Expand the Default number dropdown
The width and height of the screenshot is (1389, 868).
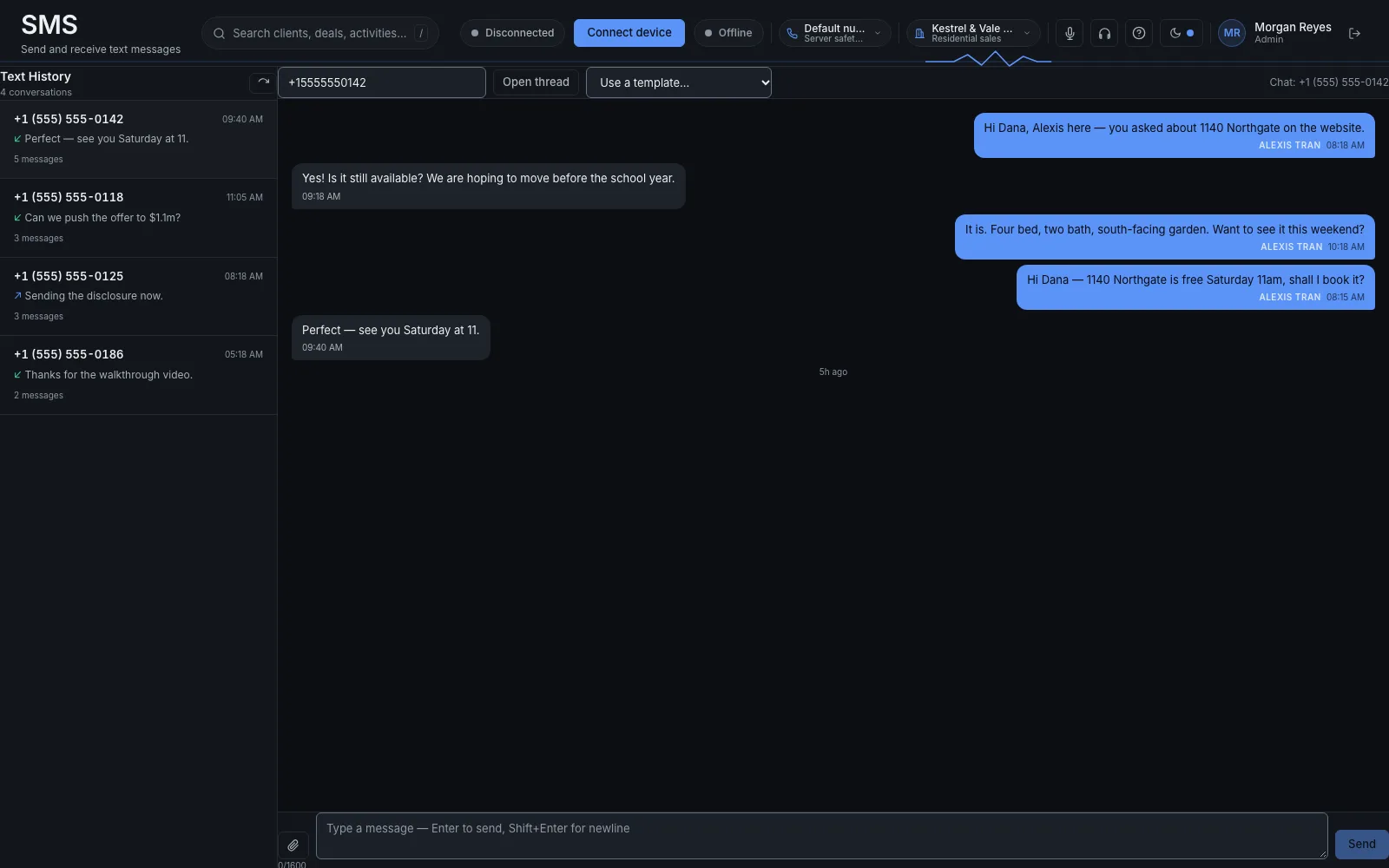pyautogui.click(x=834, y=33)
